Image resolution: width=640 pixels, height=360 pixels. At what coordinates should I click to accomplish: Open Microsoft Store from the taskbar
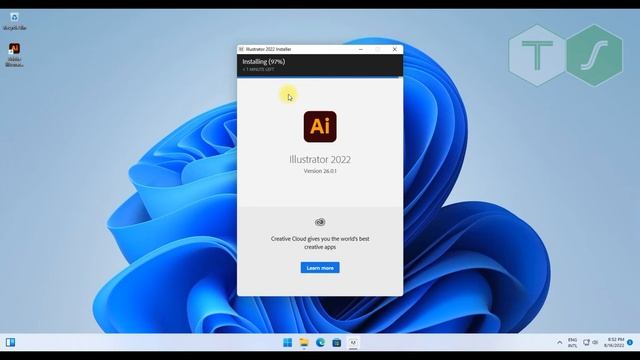click(x=337, y=342)
